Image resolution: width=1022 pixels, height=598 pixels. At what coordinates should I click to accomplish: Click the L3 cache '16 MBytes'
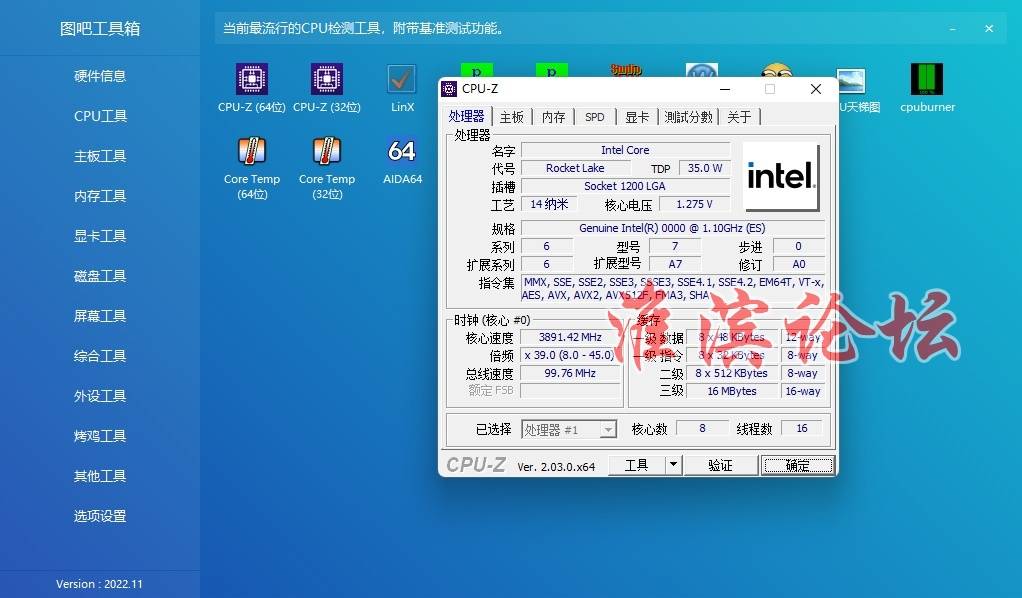(732, 391)
